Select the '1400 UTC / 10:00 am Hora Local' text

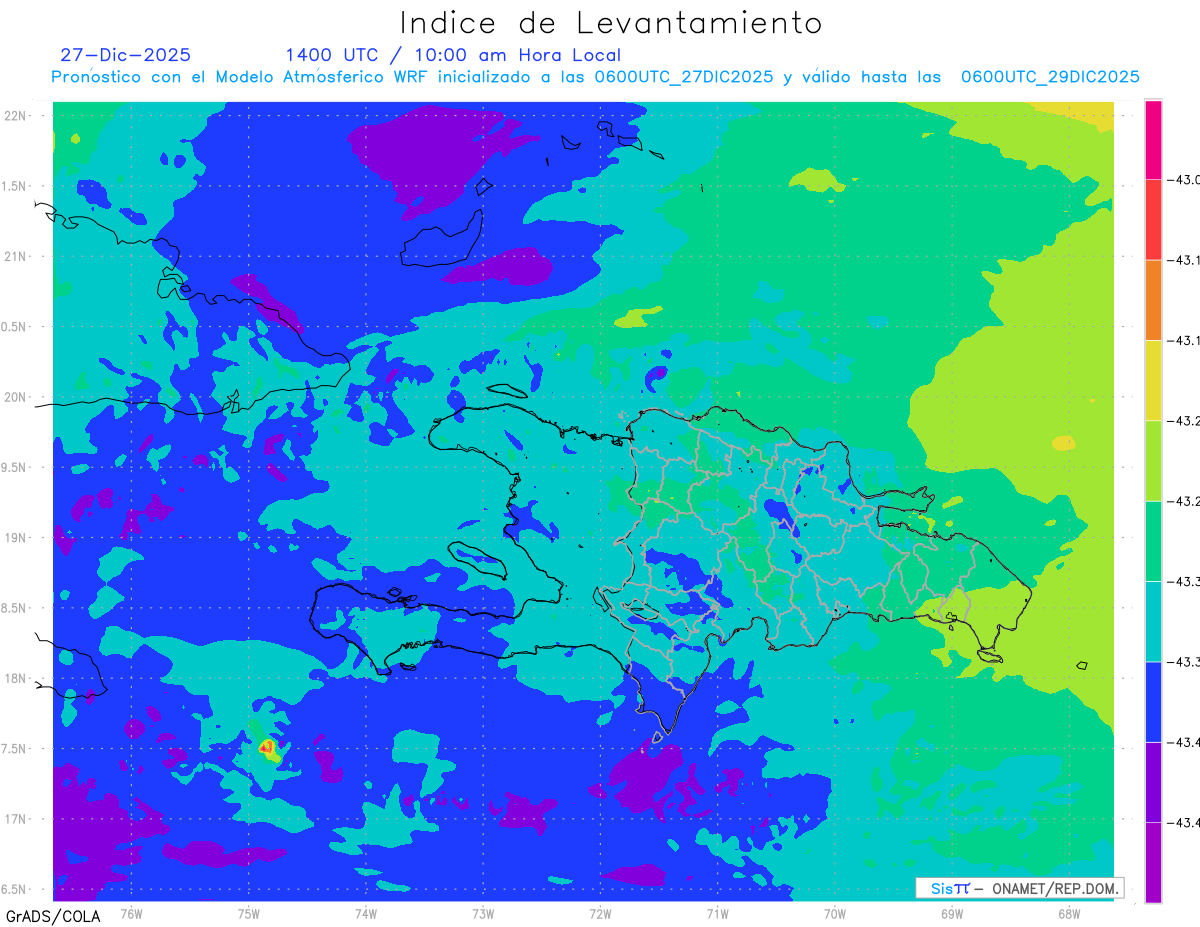point(453,55)
